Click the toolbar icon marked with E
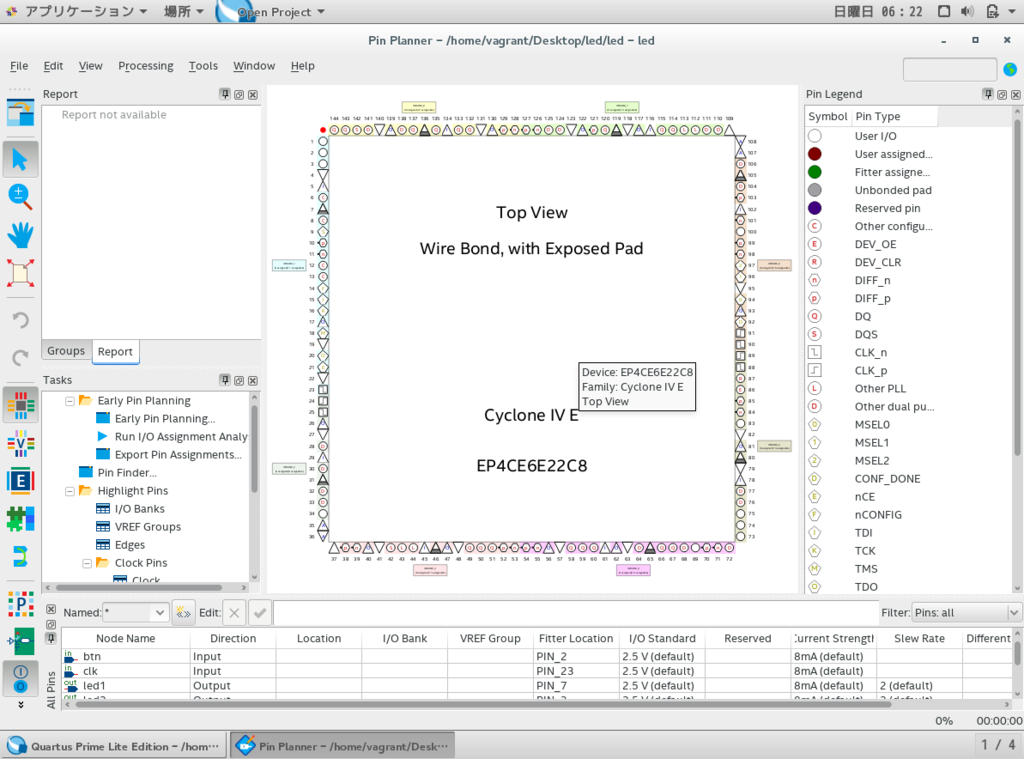 tap(20, 481)
